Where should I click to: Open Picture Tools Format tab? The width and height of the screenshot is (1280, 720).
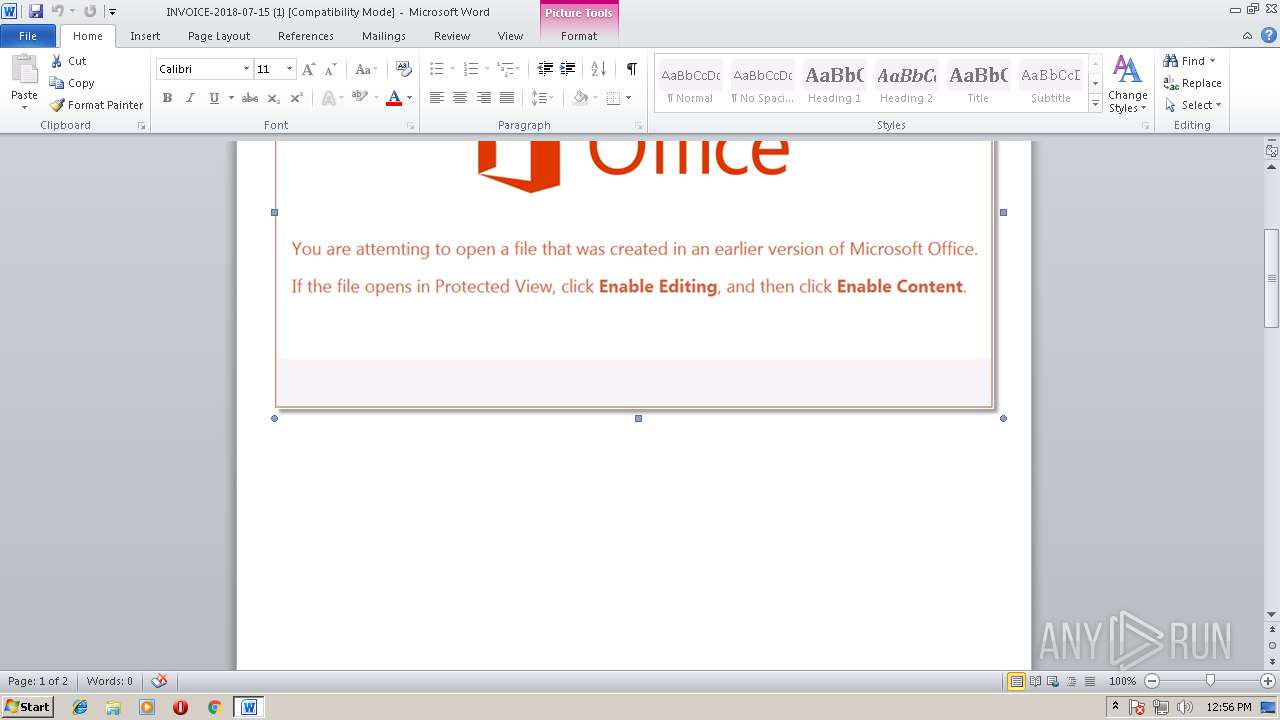(x=579, y=35)
